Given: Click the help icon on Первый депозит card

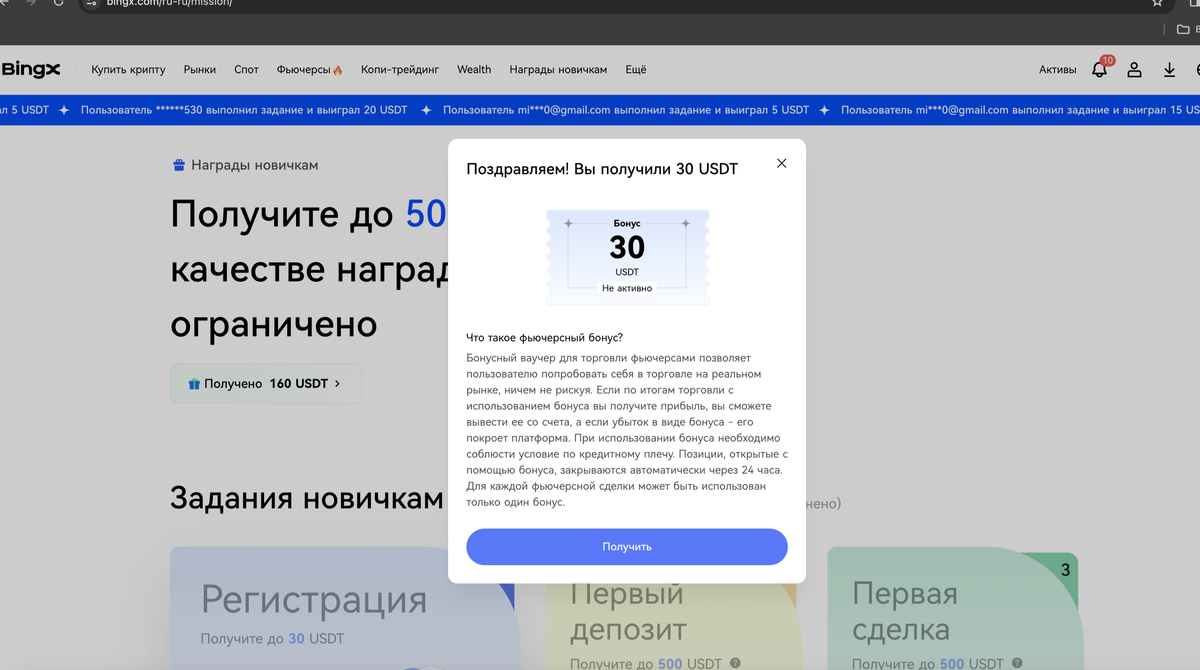Looking at the screenshot, I should tap(735, 663).
